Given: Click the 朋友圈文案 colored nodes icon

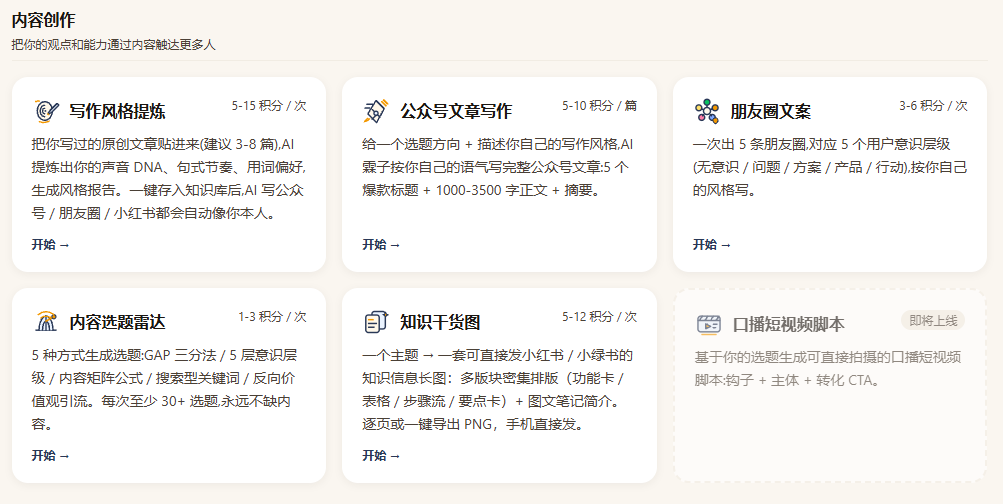Looking at the screenshot, I should 706,111.
